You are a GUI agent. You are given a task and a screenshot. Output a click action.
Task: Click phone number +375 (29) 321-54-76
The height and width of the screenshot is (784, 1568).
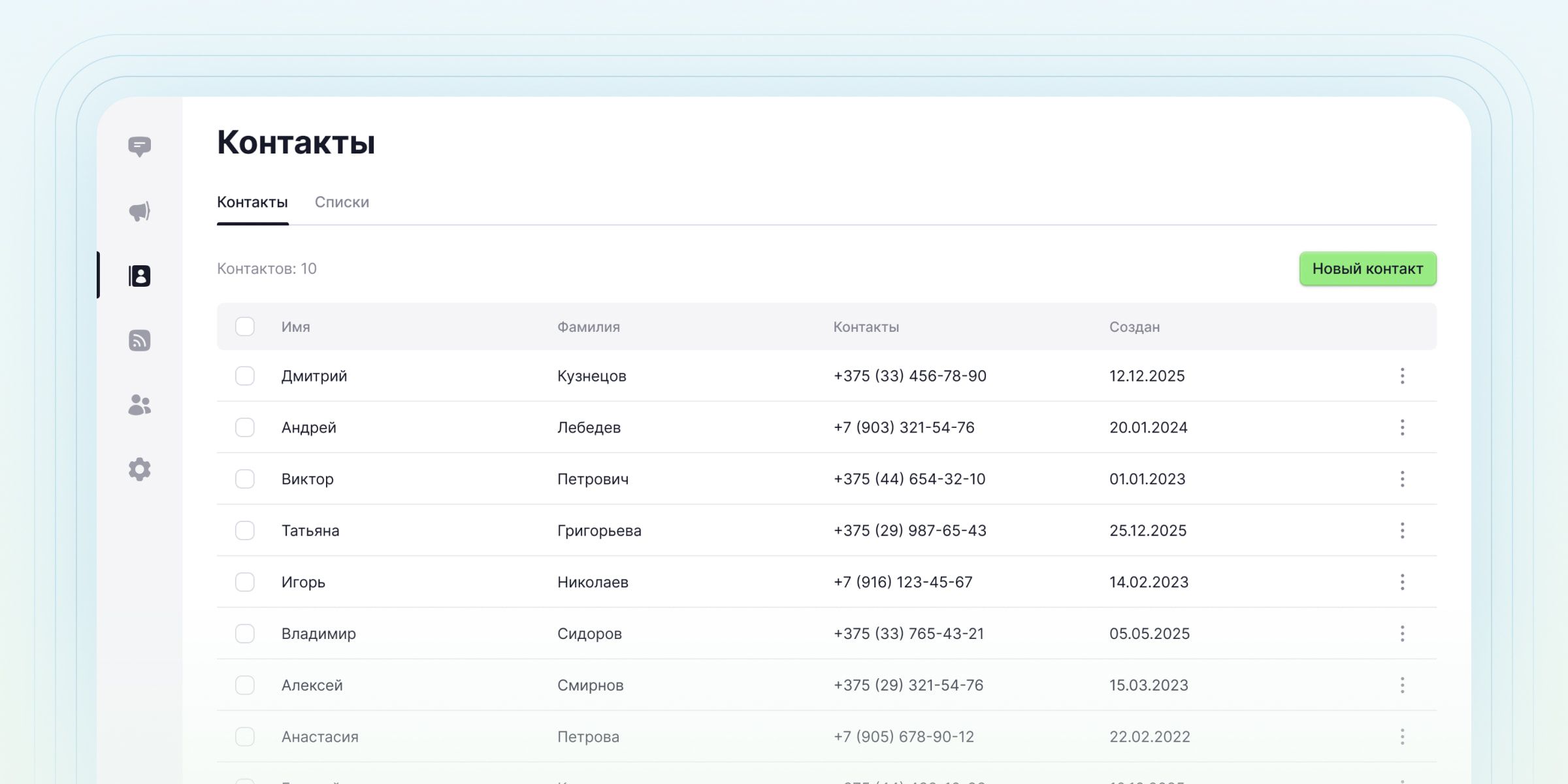coord(908,685)
